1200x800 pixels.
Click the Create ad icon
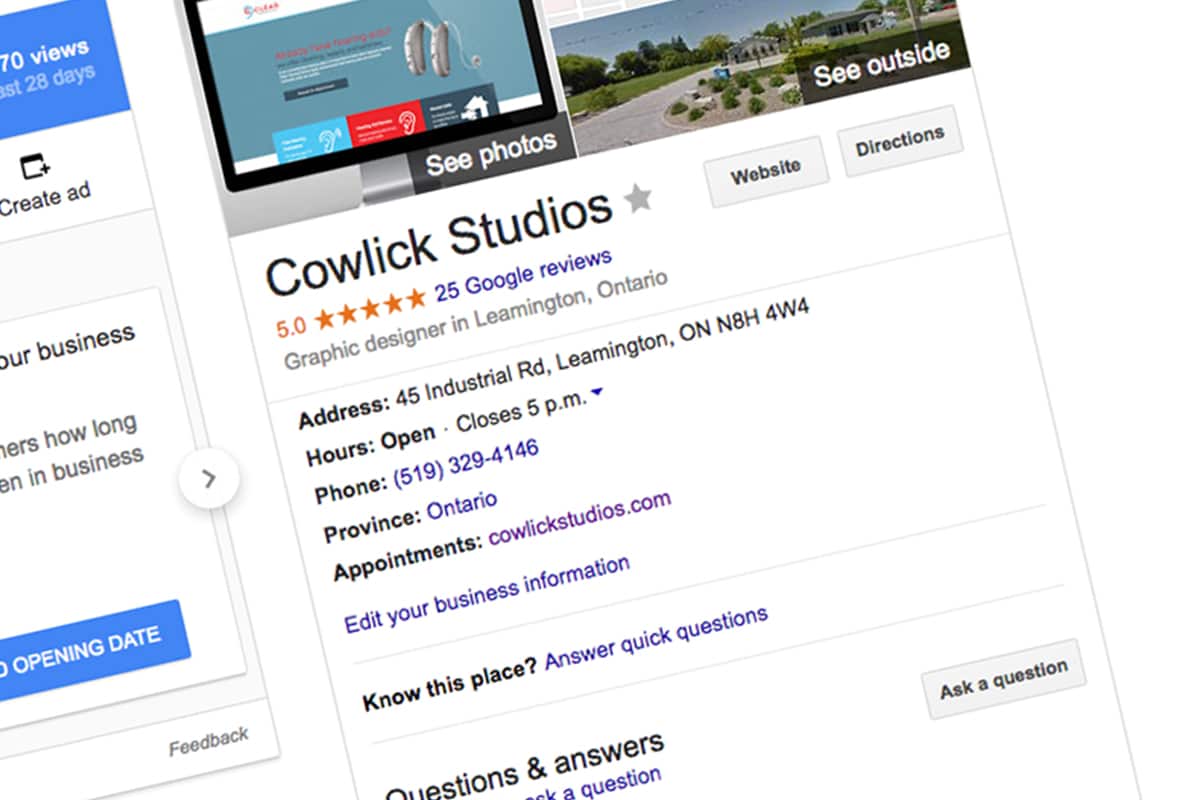(36, 165)
